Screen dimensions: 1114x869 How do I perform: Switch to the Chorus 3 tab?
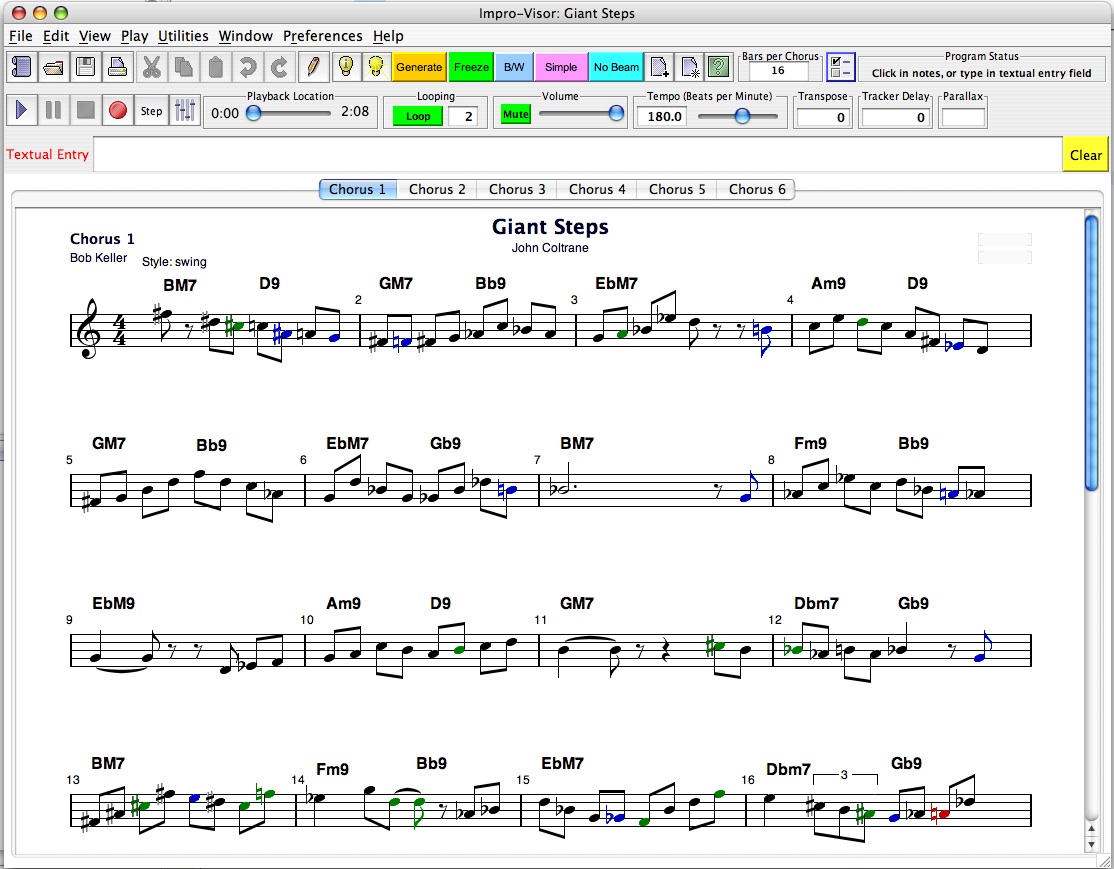pyautogui.click(x=517, y=189)
